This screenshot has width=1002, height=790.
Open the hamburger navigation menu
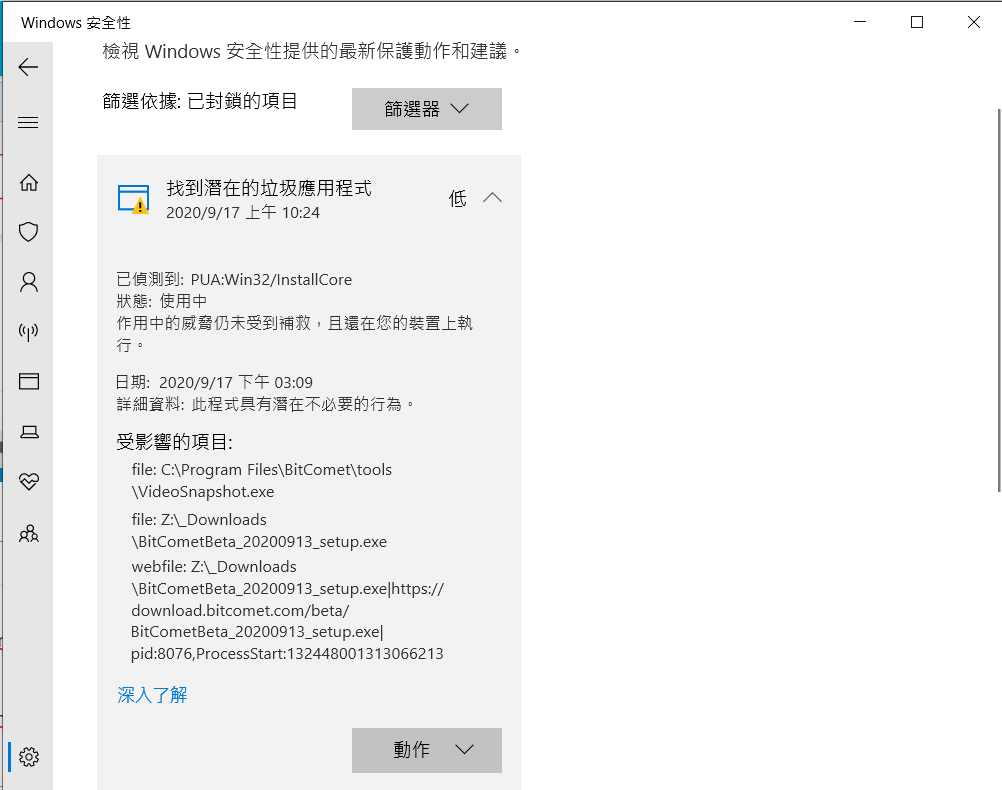point(28,123)
